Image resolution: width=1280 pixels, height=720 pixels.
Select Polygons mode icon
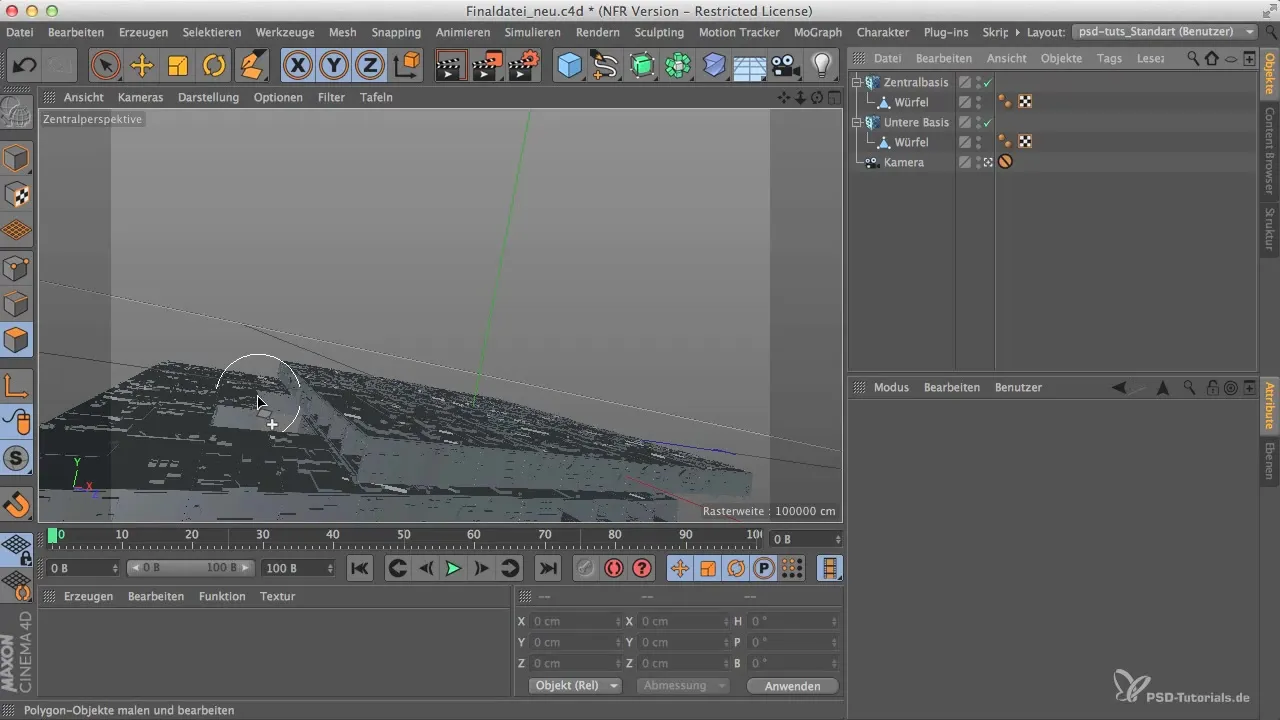[x=16, y=340]
